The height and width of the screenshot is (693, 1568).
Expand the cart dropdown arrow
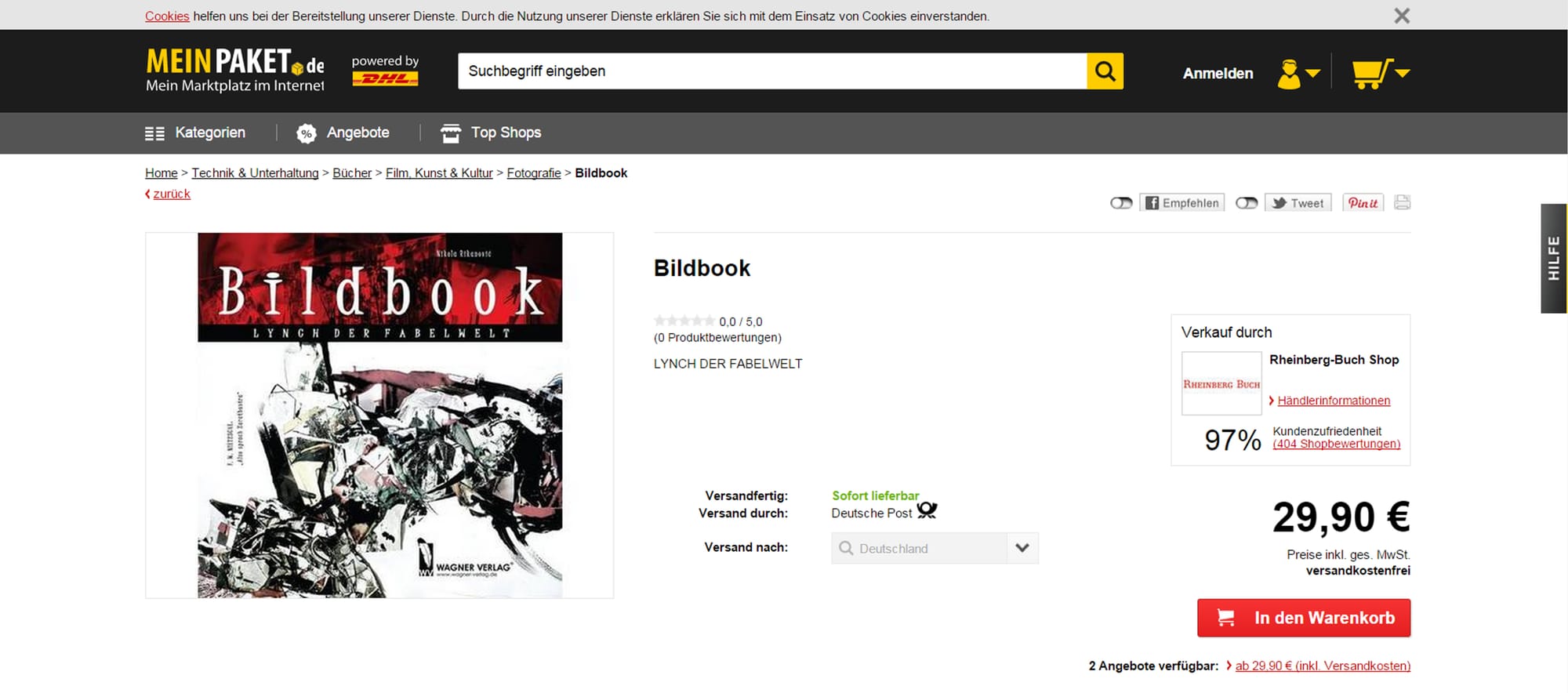pyautogui.click(x=1403, y=73)
